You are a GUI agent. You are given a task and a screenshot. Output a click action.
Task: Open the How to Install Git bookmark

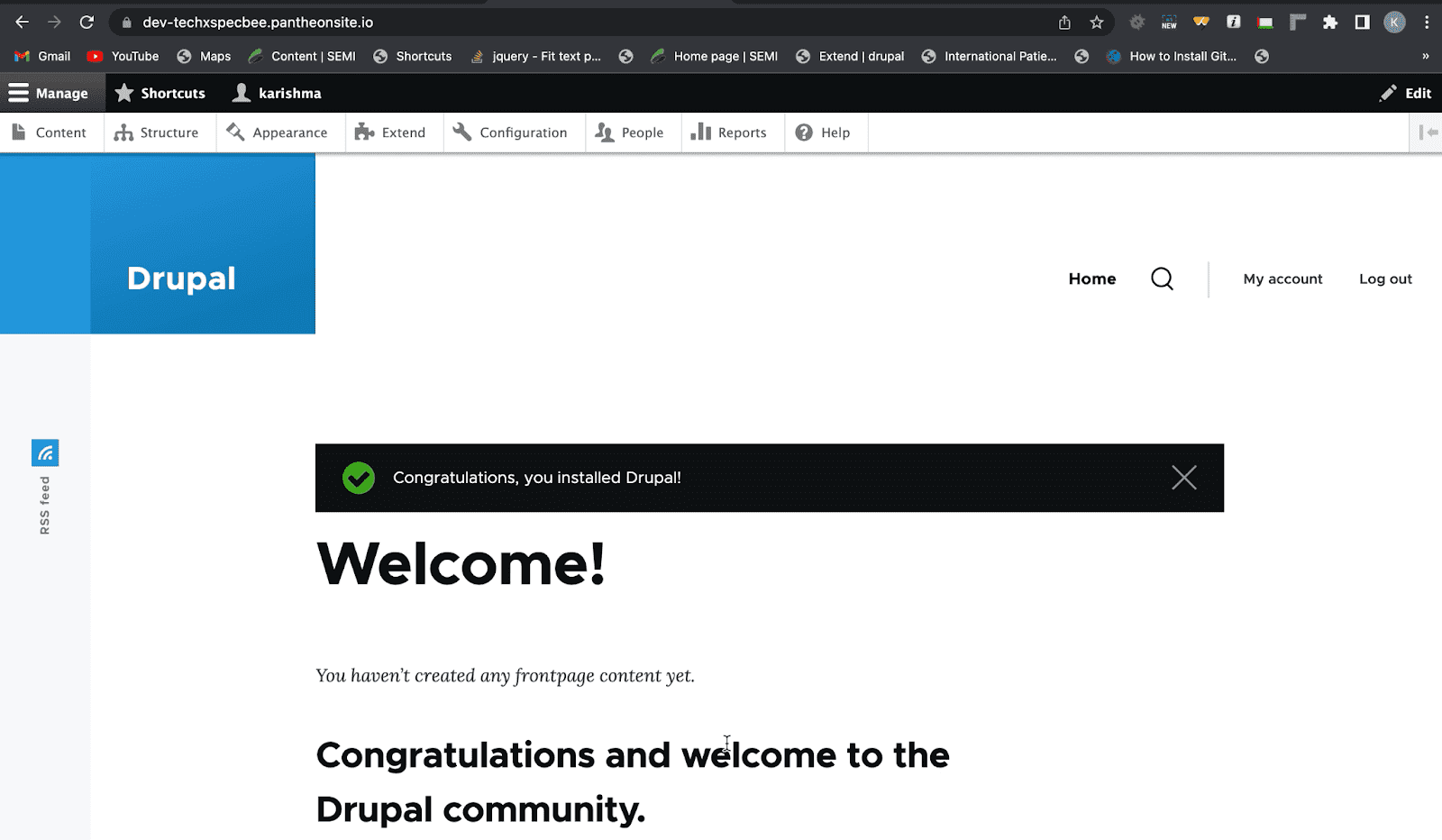1171,56
